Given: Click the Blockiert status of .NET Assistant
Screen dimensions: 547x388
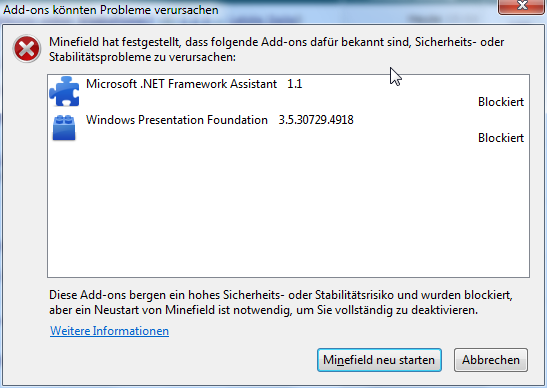Looking at the screenshot, I should 501,102.
